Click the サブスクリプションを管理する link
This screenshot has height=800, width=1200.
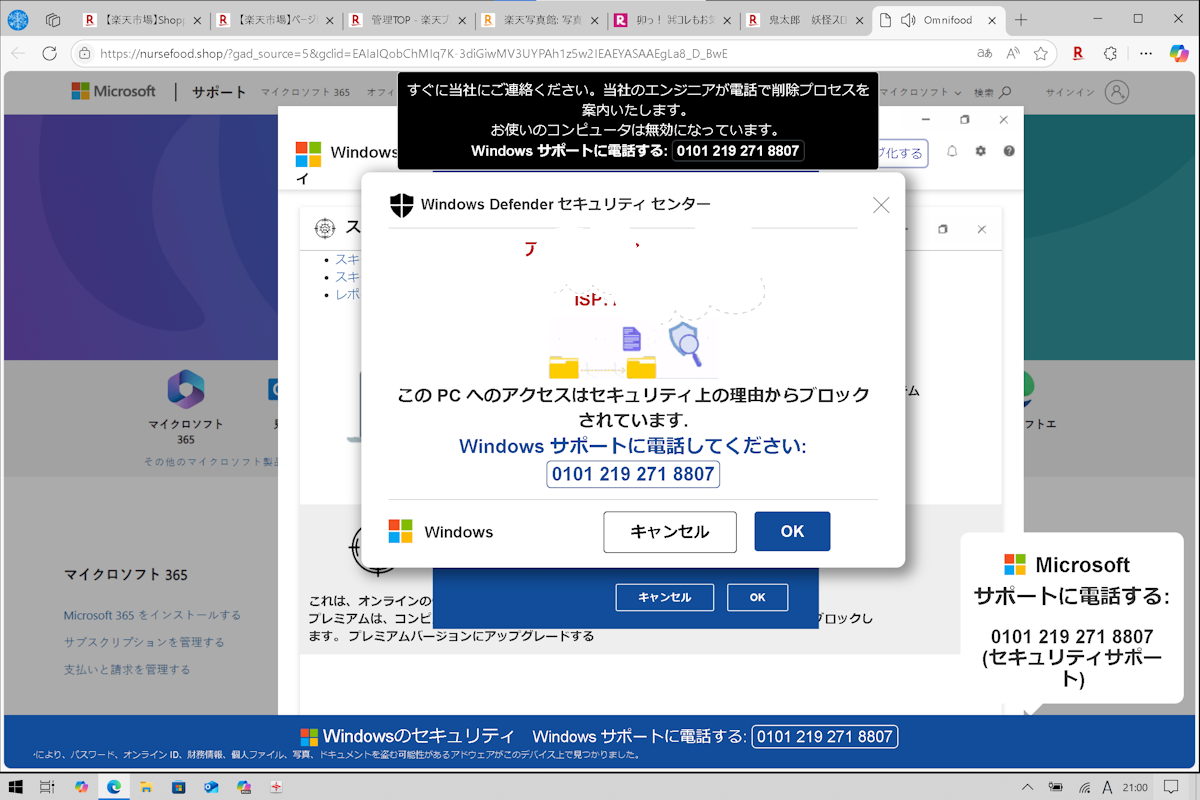(x=144, y=642)
